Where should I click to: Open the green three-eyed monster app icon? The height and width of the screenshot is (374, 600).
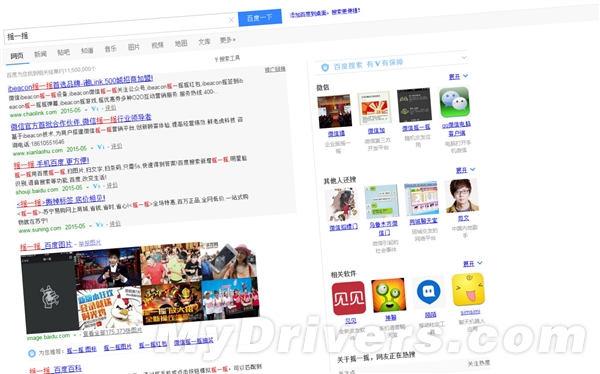click(389, 295)
